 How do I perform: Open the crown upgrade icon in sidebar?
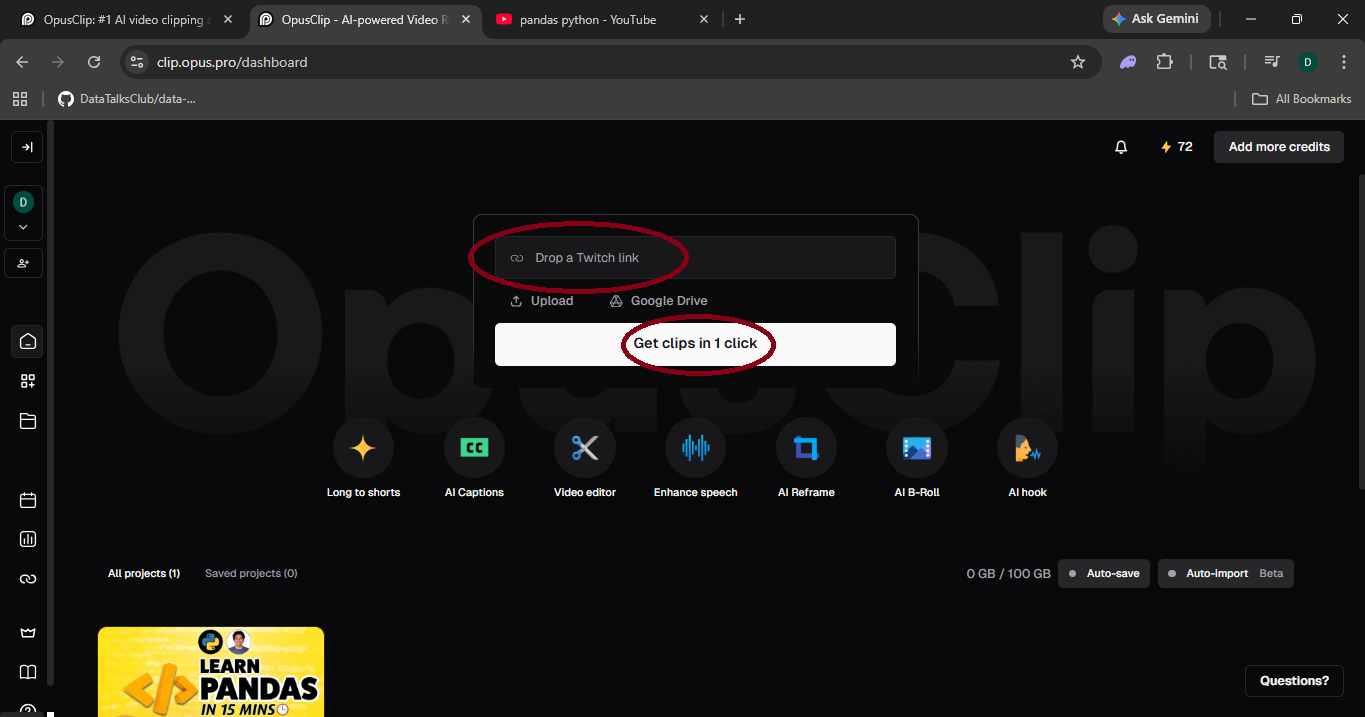[x=28, y=633]
